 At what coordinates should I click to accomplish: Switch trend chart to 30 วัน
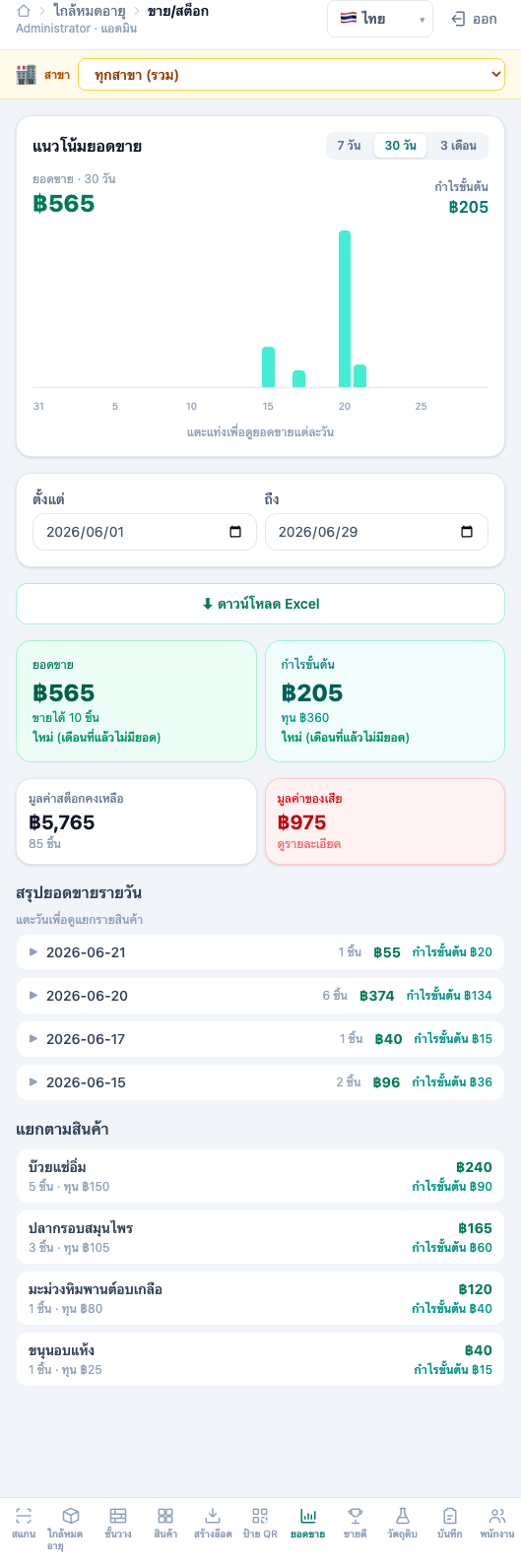400,146
